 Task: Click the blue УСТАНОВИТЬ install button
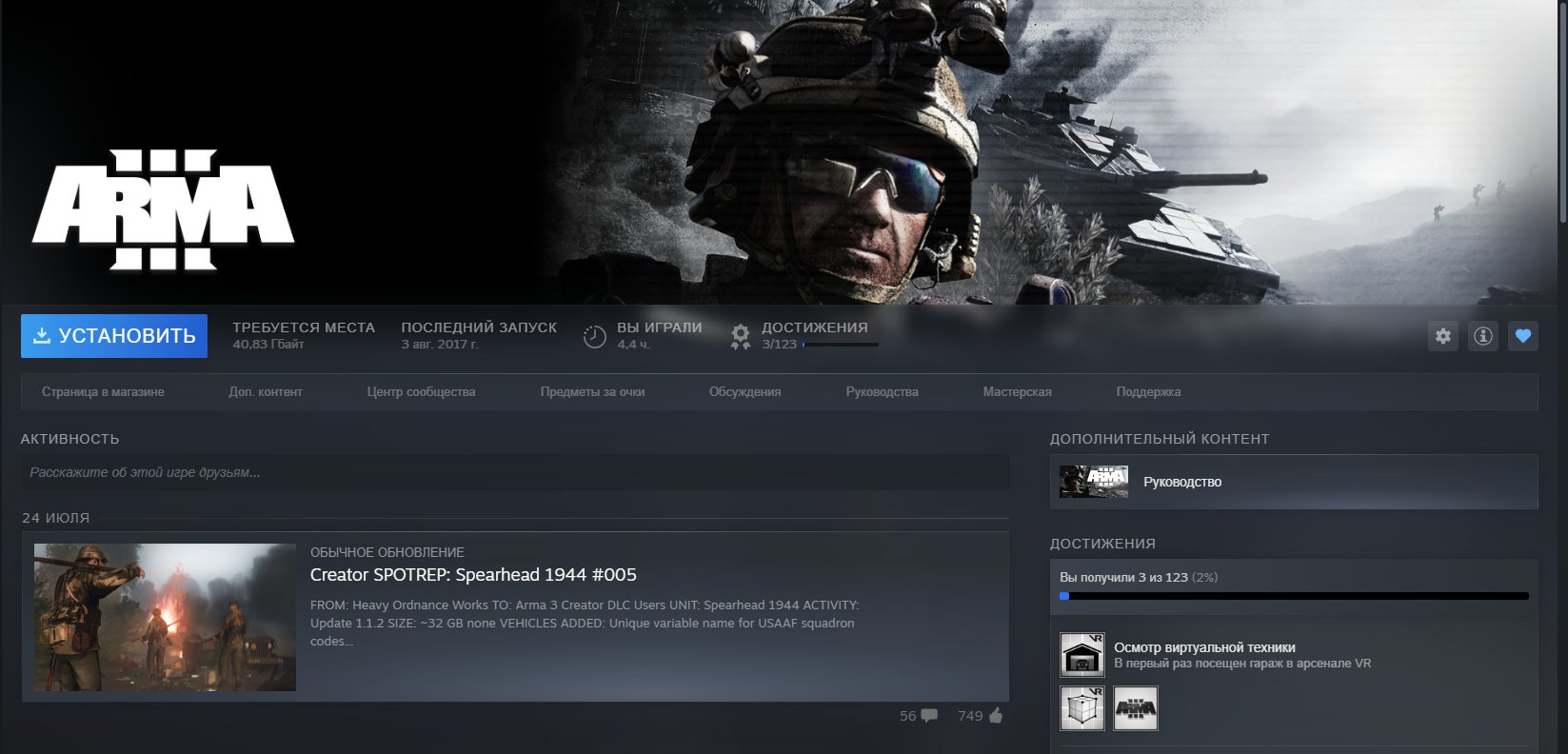[x=114, y=336]
